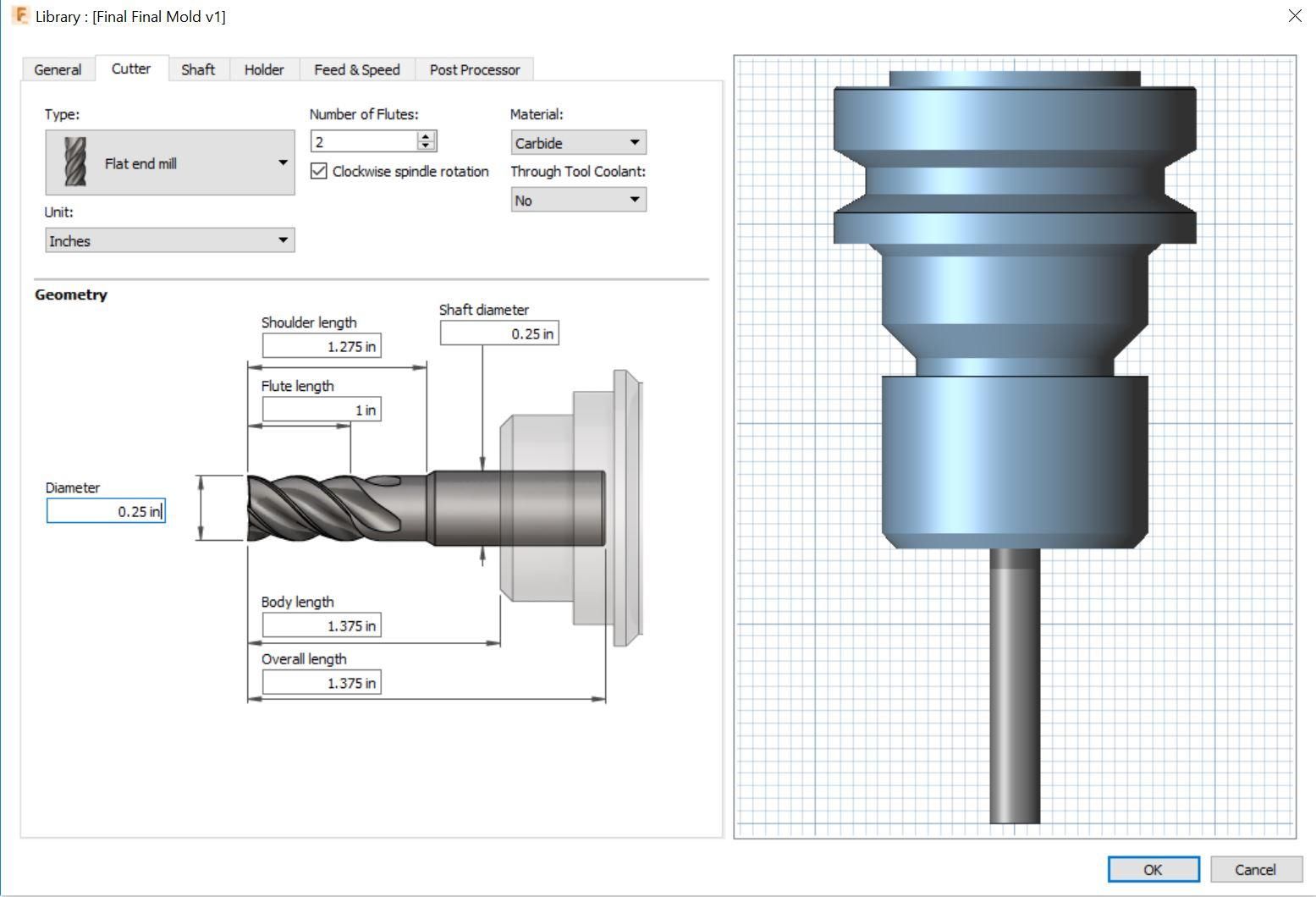Switch to the General tab
Image resolution: width=1316 pixels, height=897 pixels.
pos(58,69)
